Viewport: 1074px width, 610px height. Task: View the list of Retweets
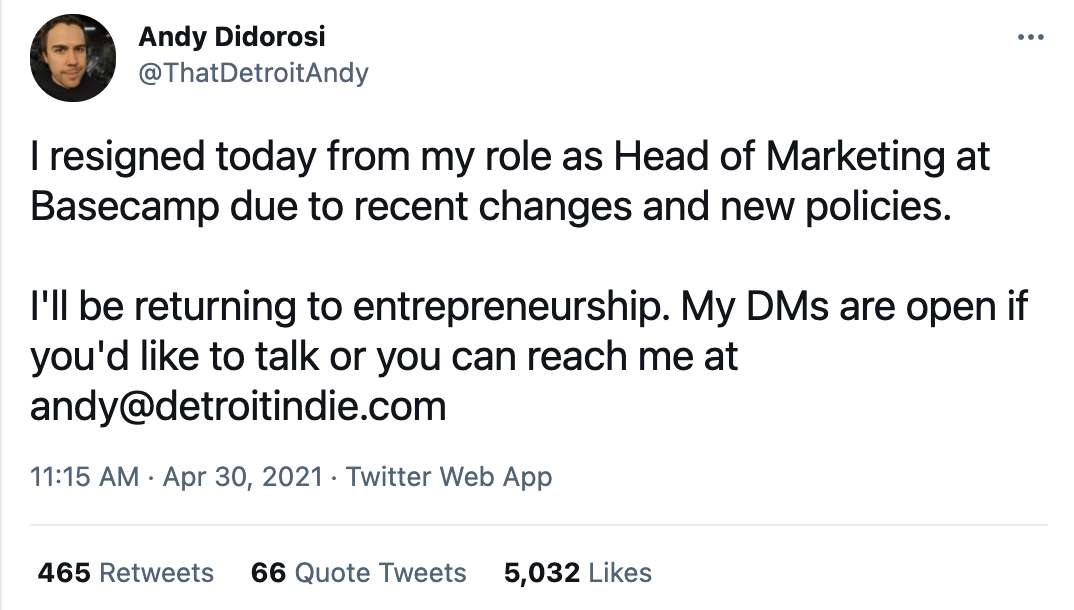157,573
